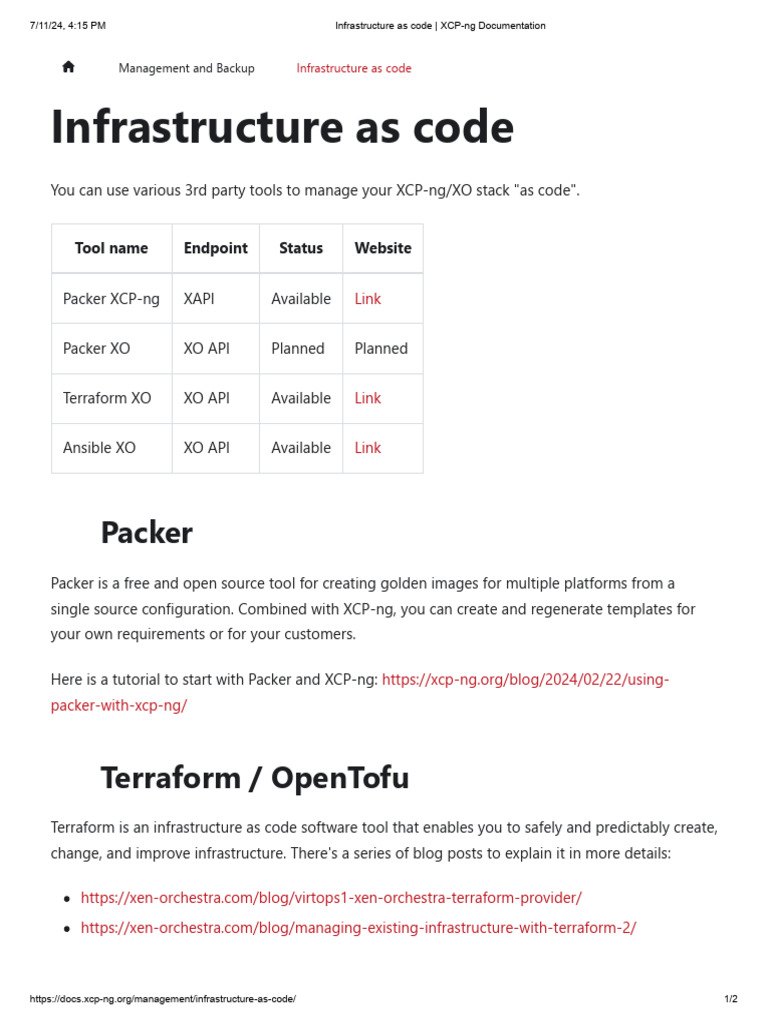Screen dimensions: 768x1024
Task: Open virtops1 Terraform provider blog link
Action: tap(331, 898)
